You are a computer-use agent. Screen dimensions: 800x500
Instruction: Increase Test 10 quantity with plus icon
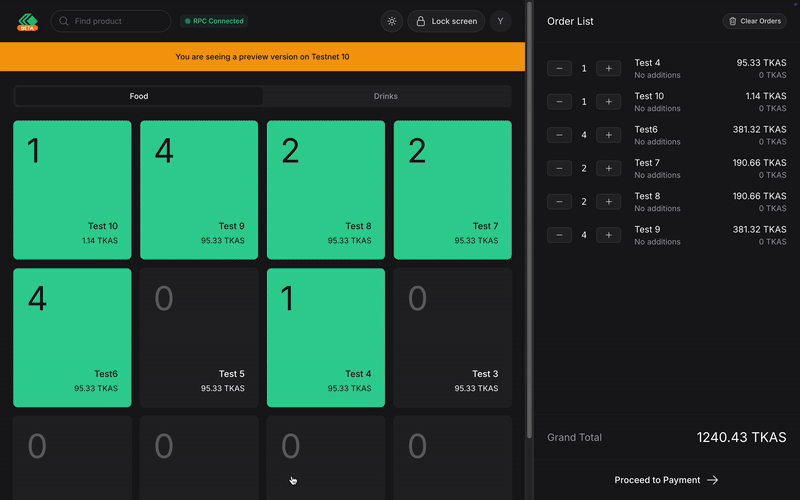(608, 101)
